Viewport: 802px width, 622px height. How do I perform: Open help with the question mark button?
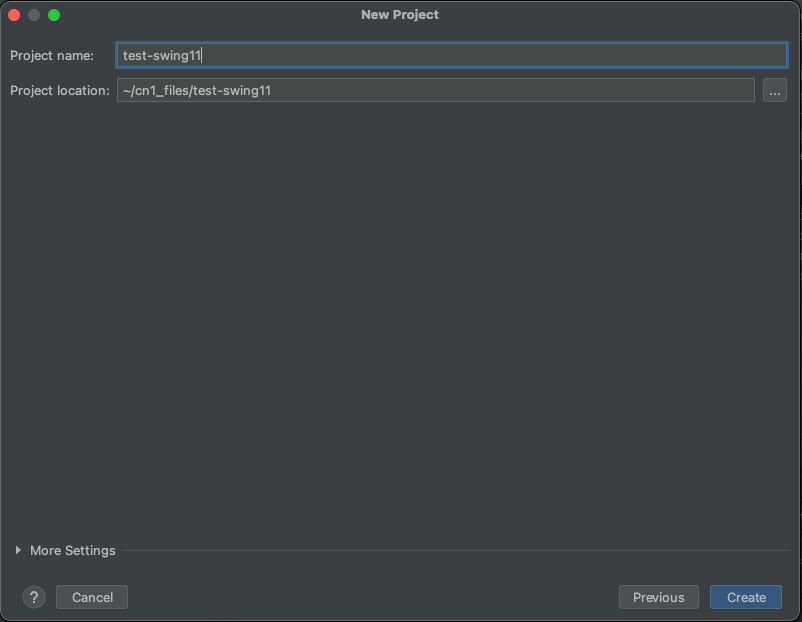[x=34, y=597]
